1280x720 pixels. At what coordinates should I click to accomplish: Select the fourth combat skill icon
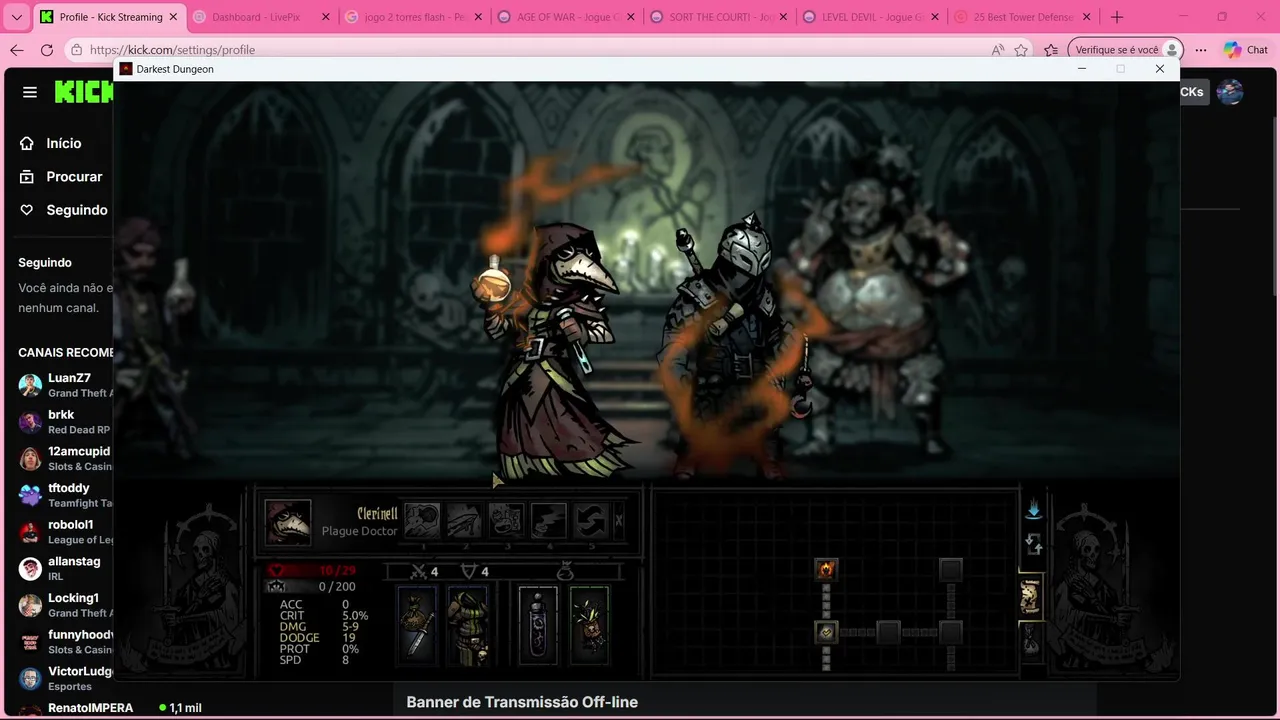[x=548, y=521]
